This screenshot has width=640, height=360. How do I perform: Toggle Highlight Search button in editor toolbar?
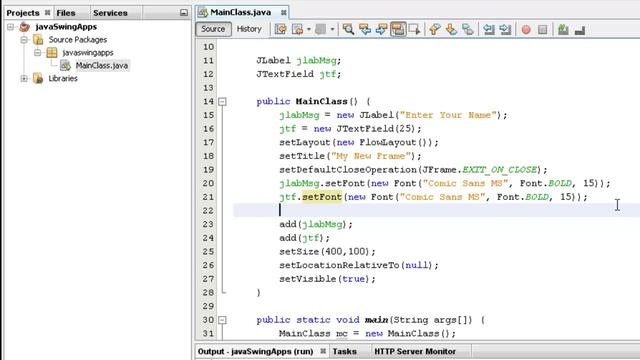[398, 29]
